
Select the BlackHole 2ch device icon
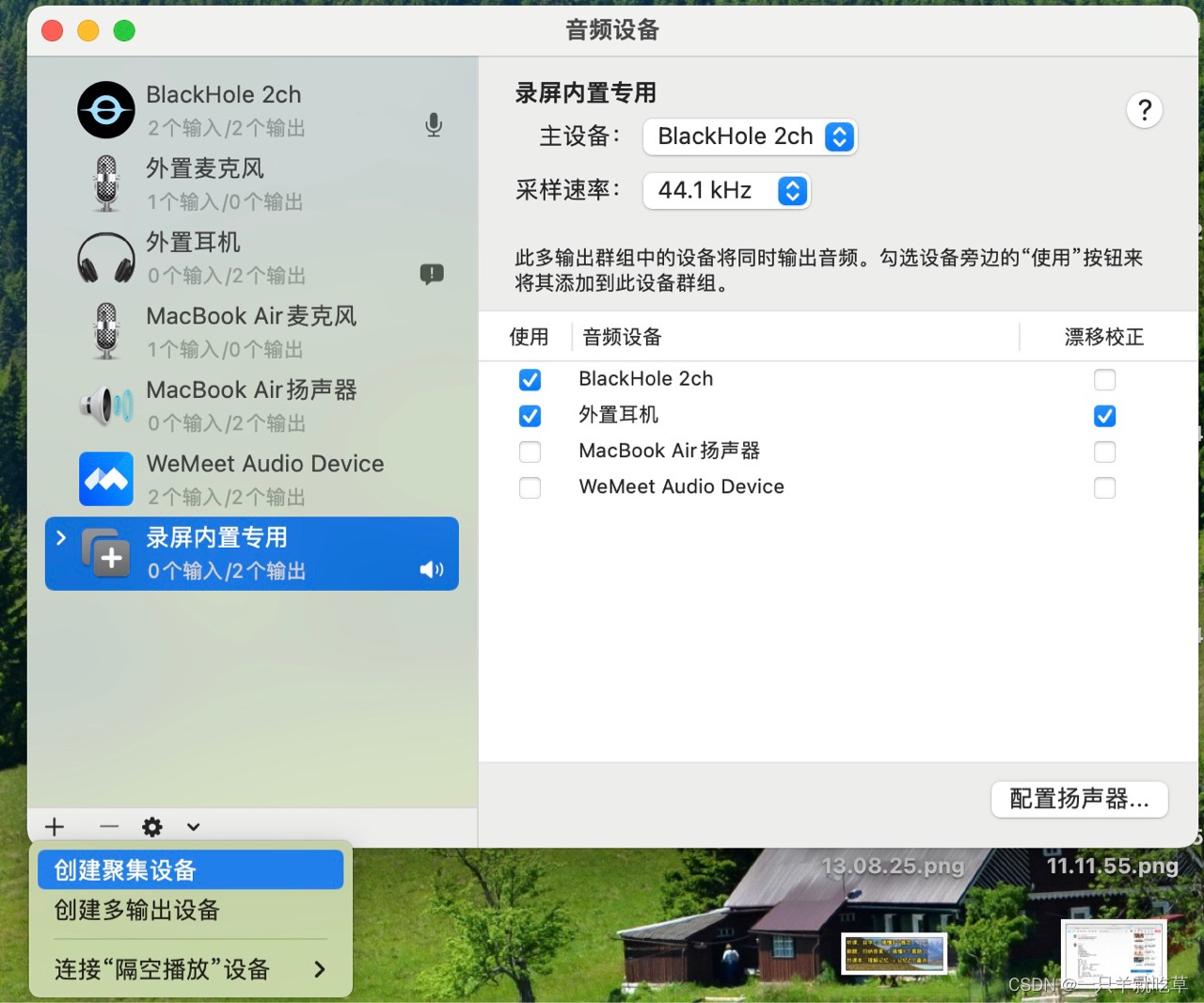pyautogui.click(x=106, y=110)
